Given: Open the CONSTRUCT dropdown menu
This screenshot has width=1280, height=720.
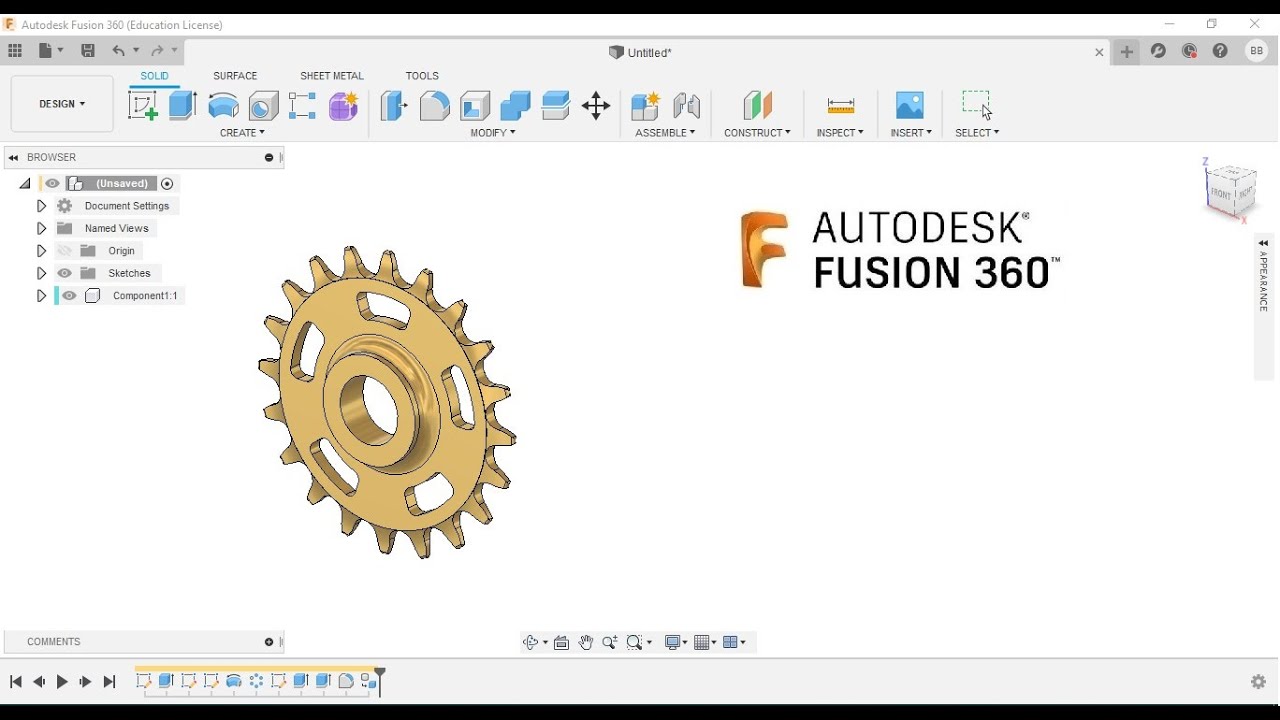Looking at the screenshot, I should (x=757, y=132).
